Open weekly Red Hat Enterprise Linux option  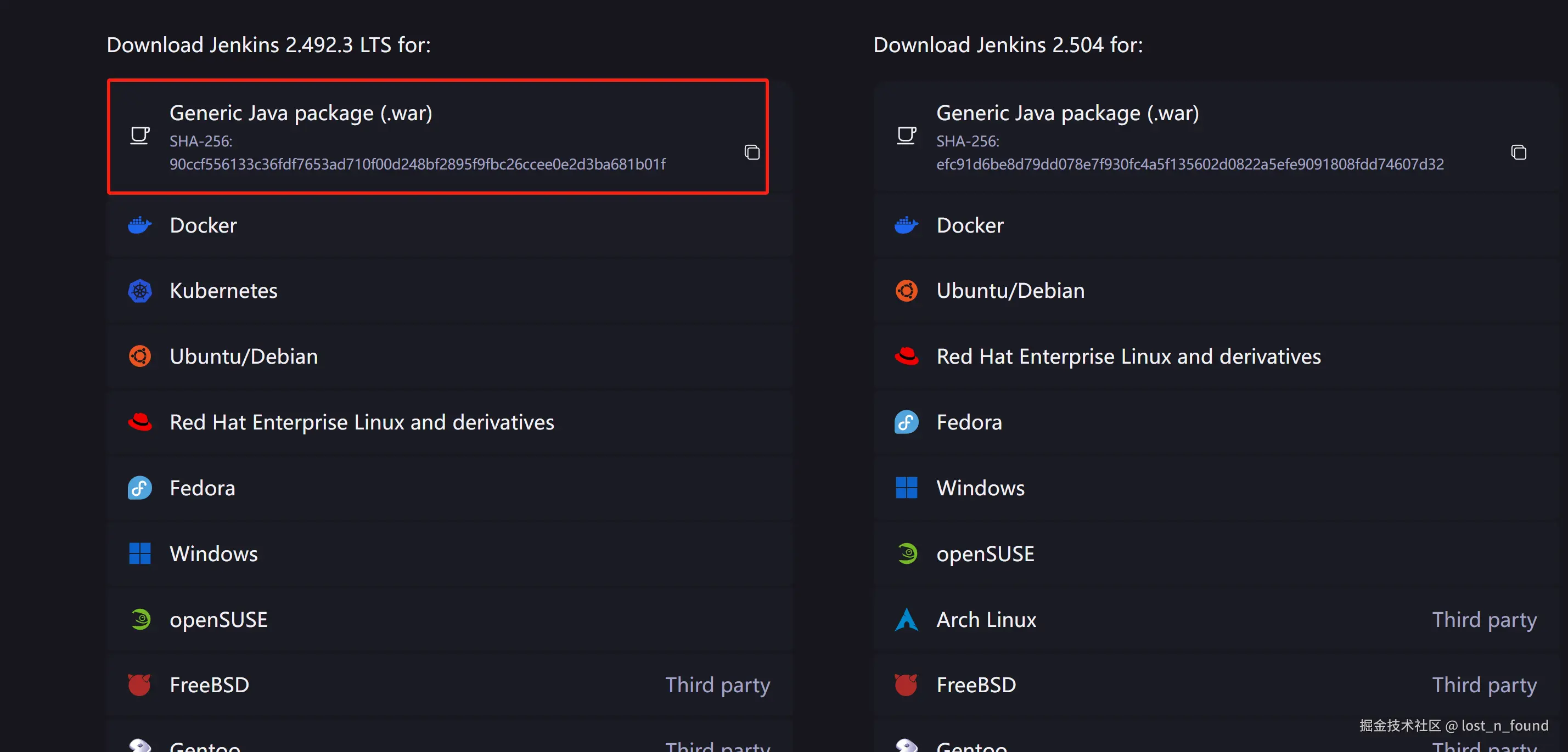click(x=1128, y=357)
